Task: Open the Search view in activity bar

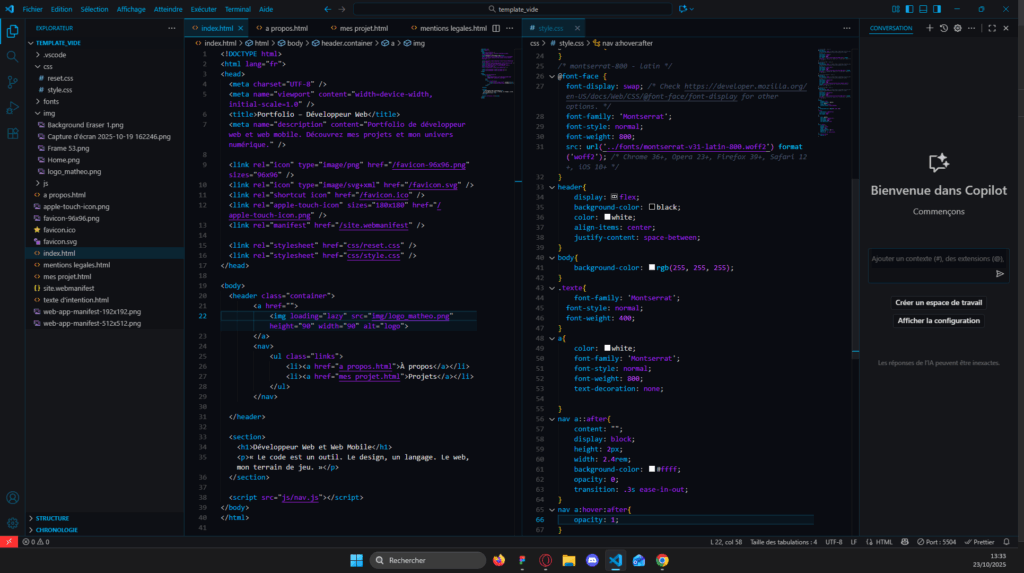Action: tap(12, 56)
